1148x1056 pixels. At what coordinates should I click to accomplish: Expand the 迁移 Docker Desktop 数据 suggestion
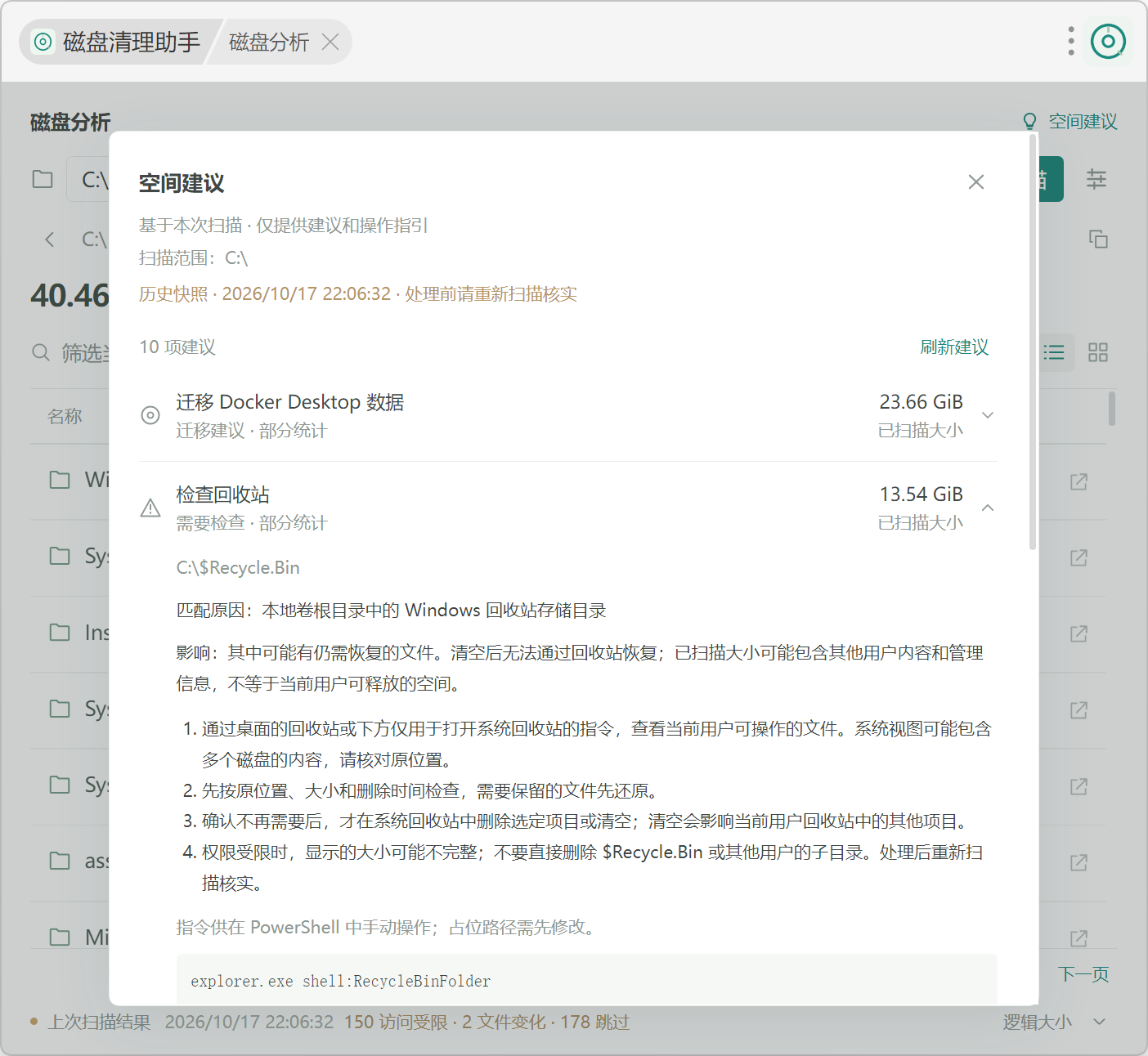[988, 415]
